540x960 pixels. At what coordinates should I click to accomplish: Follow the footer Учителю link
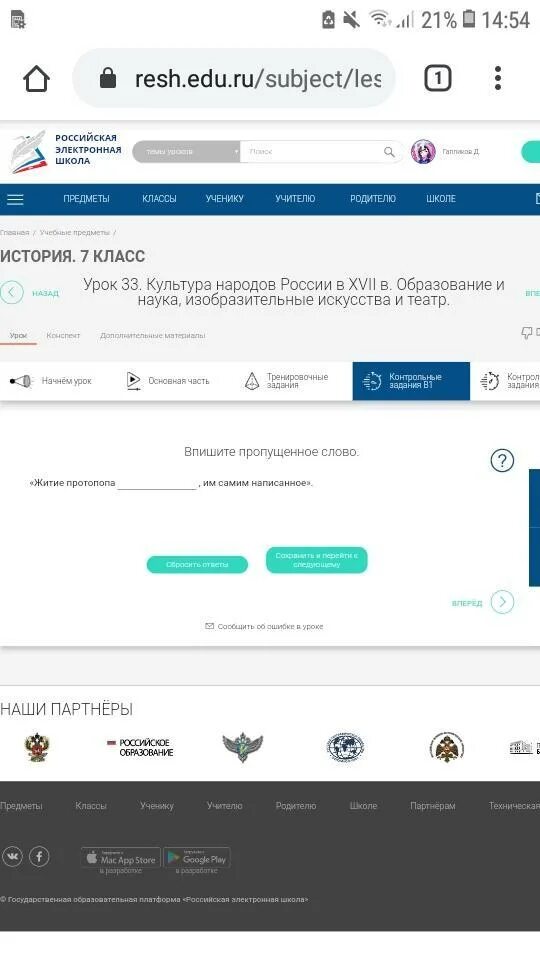pyautogui.click(x=225, y=806)
